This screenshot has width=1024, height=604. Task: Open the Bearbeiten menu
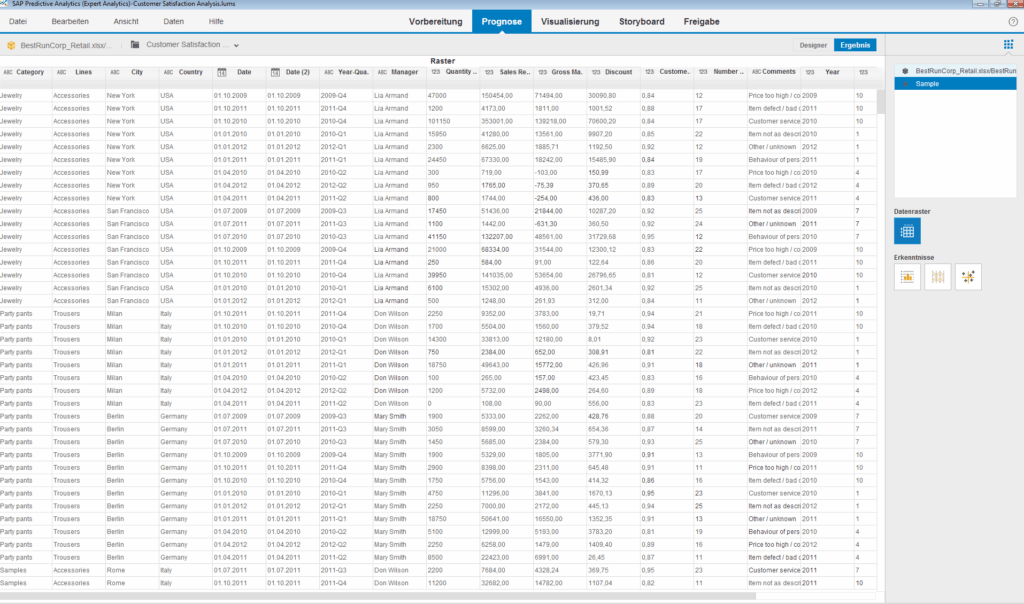coord(69,21)
